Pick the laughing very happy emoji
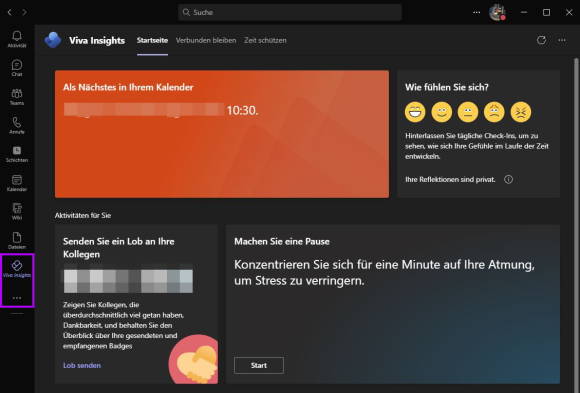Image resolution: width=580 pixels, height=393 pixels. pos(415,112)
